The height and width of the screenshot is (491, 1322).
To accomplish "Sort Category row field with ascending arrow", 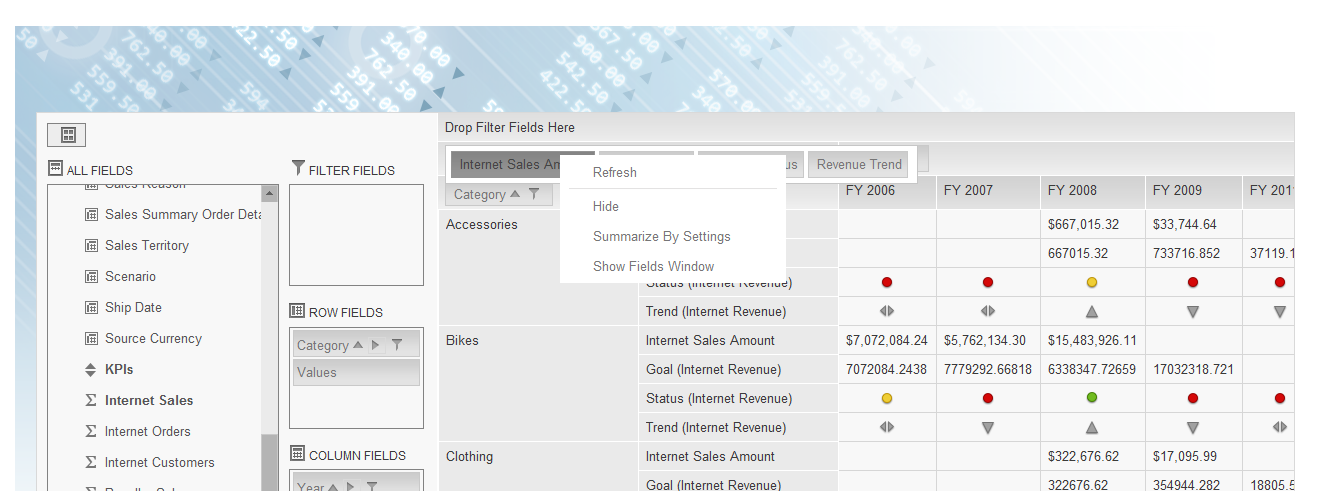I will pyautogui.click(x=358, y=345).
